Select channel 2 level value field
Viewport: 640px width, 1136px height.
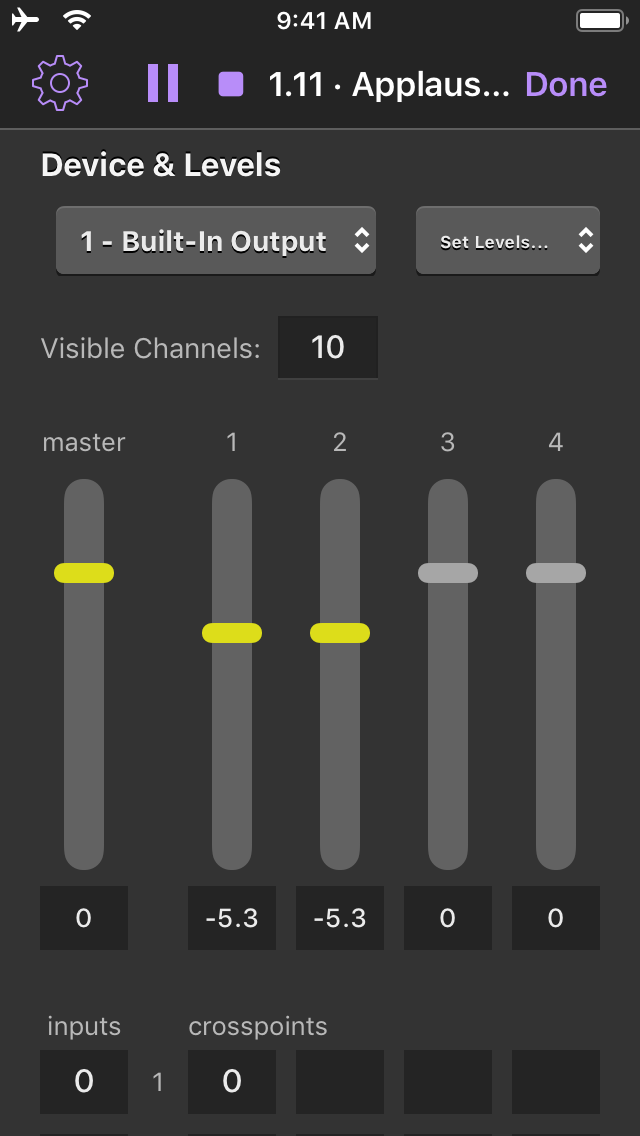[x=340, y=918]
